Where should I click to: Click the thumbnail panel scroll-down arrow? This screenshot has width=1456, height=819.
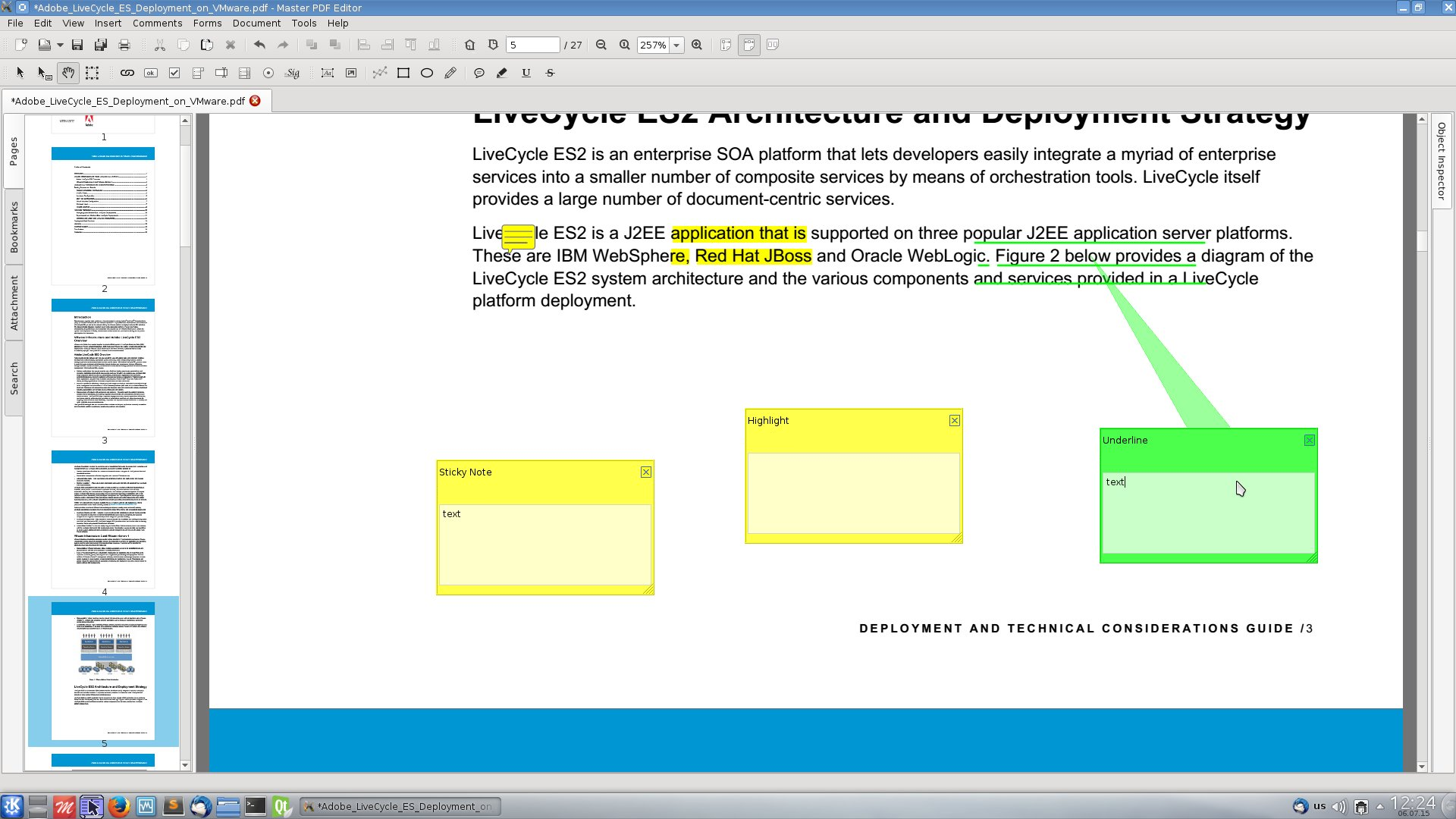pos(185,765)
